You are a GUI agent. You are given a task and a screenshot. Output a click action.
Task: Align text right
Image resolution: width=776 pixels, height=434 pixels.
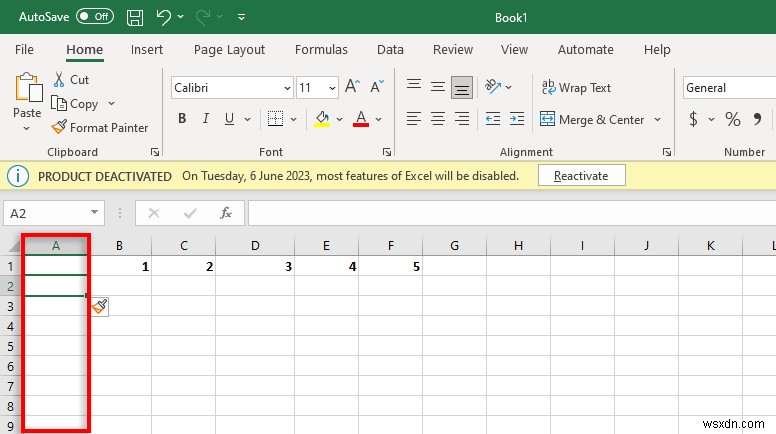(461, 119)
